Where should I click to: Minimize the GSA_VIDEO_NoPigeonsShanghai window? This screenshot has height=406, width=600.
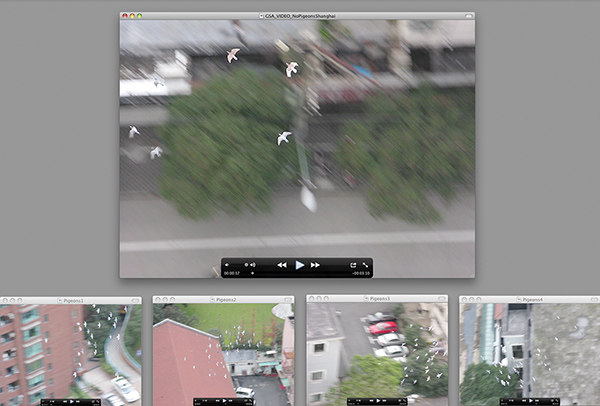pyautogui.click(x=132, y=16)
